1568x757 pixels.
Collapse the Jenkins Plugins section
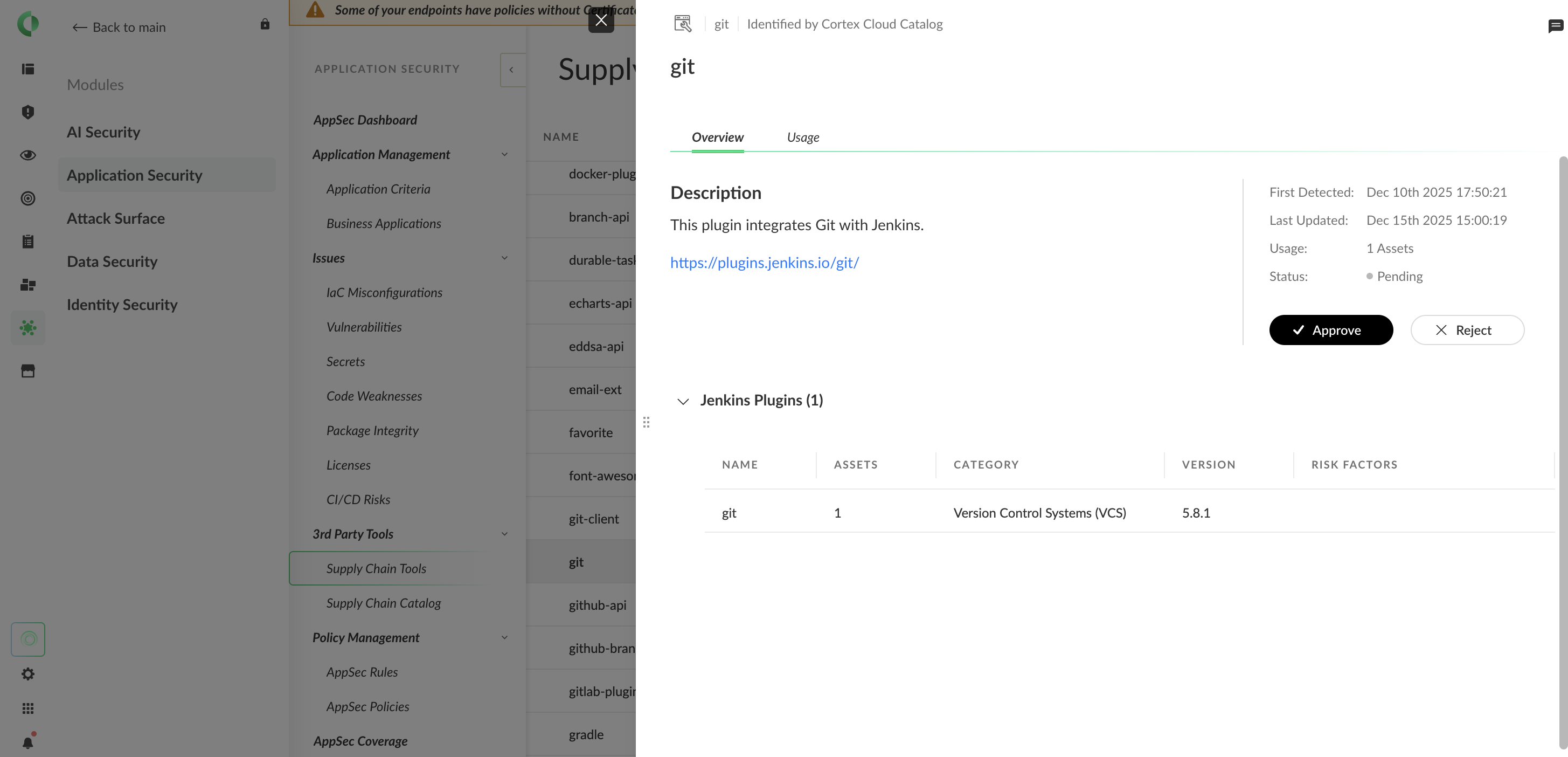point(683,401)
